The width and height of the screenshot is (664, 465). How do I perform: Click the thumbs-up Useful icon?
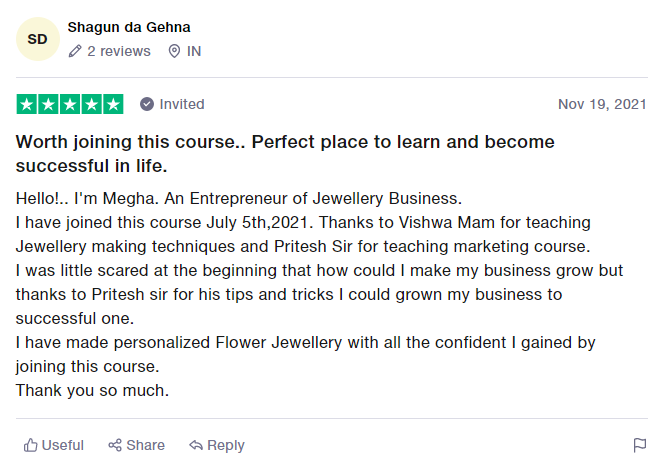pos(31,445)
